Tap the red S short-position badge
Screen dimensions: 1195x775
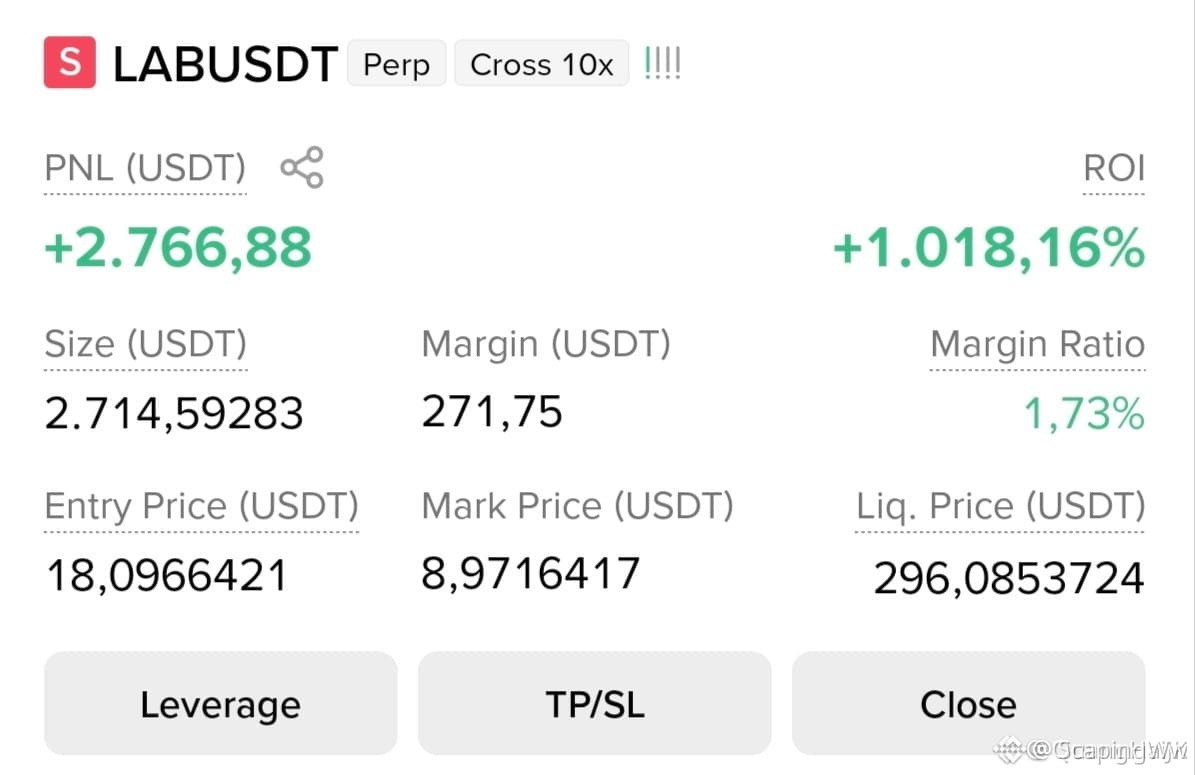(70, 62)
